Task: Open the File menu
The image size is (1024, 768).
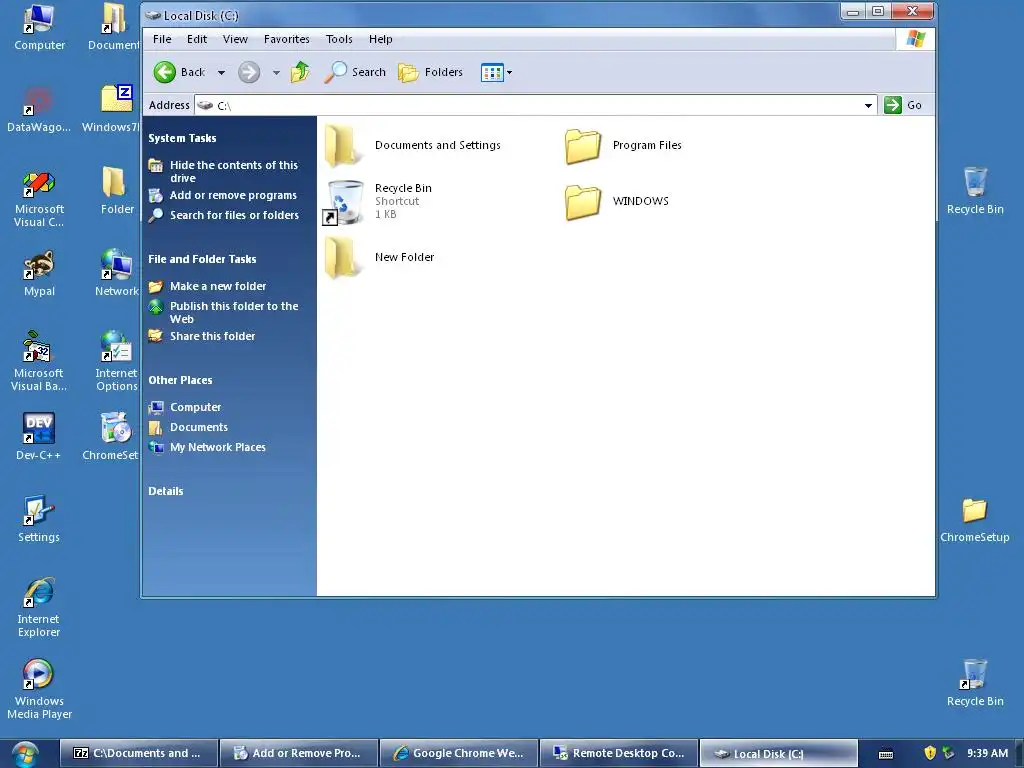Action: (162, 39)
